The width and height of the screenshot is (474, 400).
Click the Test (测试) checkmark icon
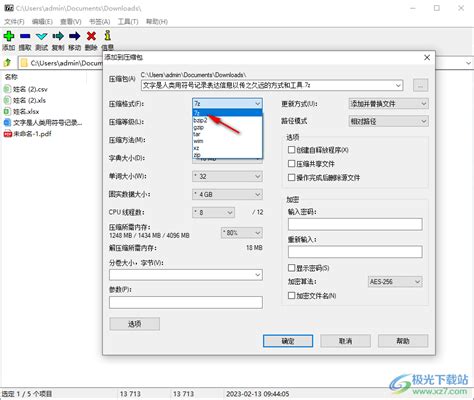(42, 36)
